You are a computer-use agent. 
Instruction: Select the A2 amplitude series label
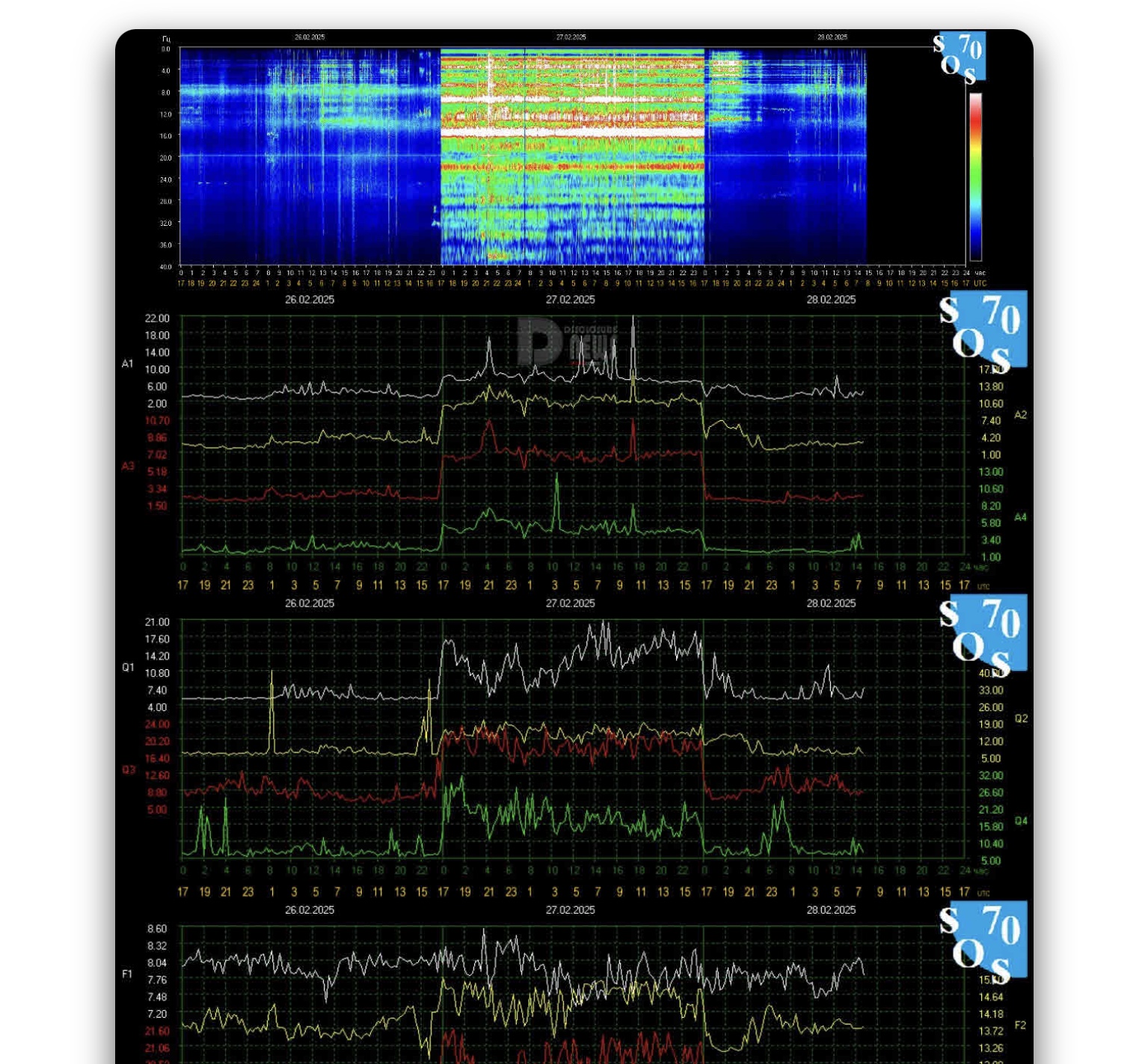pos(1020,414)
